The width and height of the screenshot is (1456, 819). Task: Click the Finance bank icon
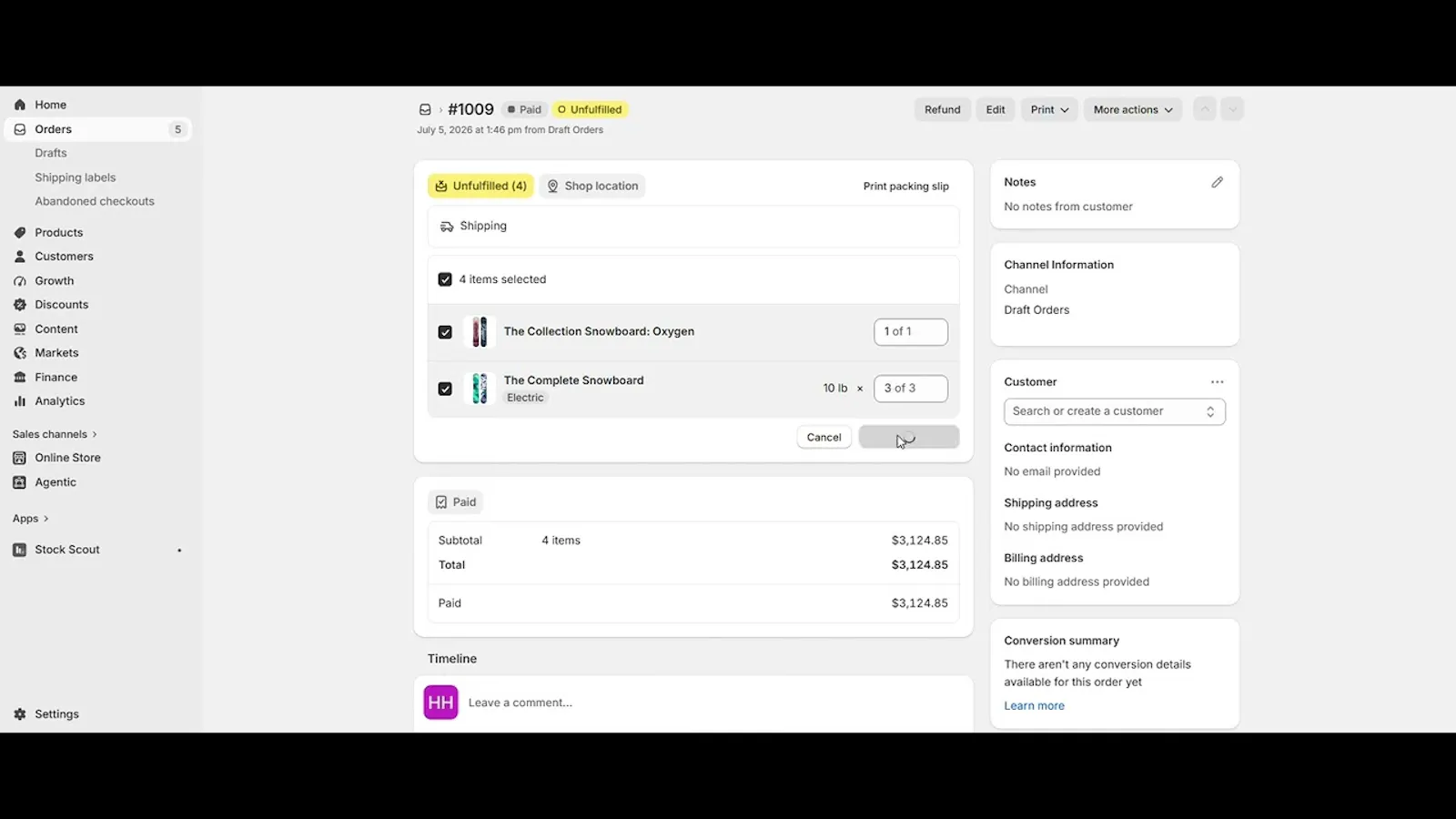pos(20,378)
